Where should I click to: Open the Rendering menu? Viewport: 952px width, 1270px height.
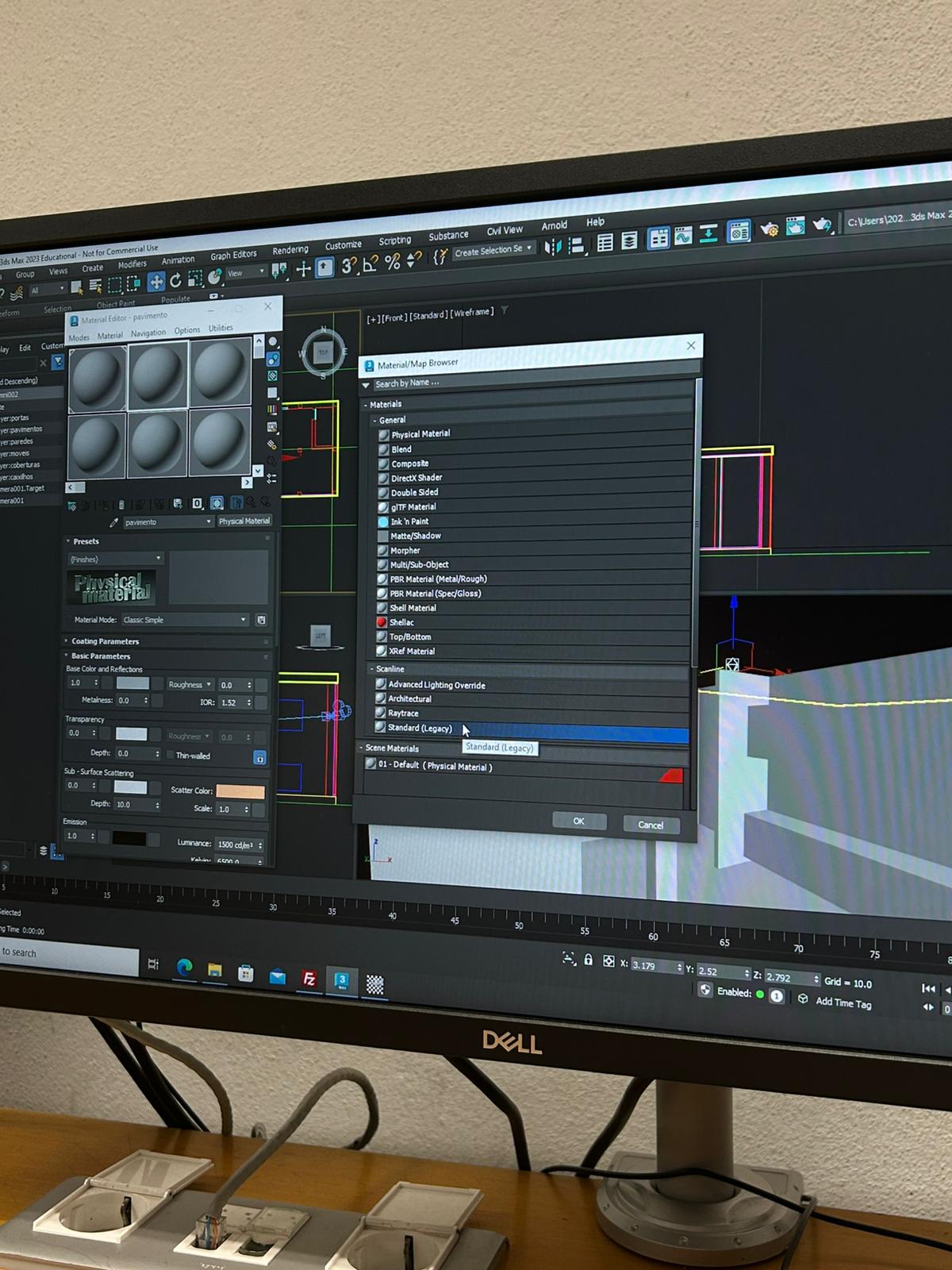290,249
